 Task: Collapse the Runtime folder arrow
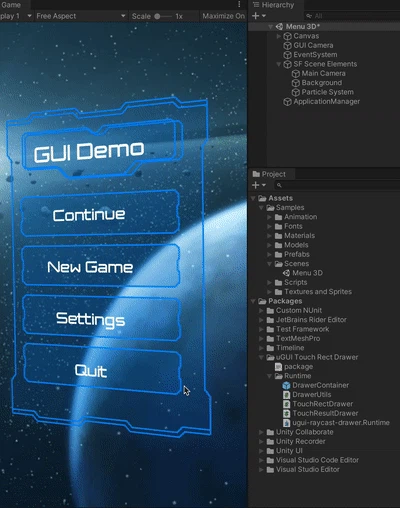click(269, 376)
